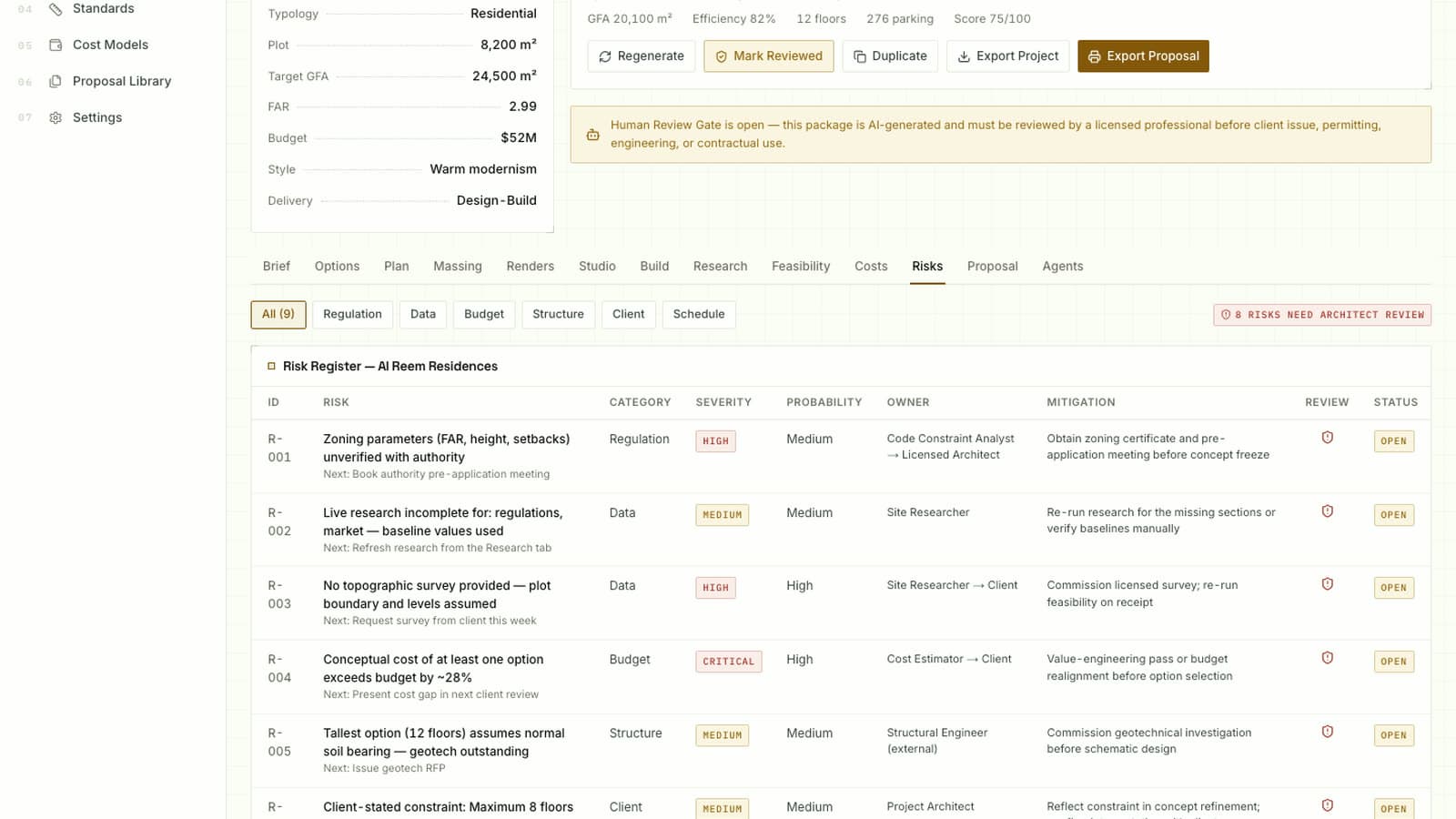Click the 8 Risks Need Architect Review badge
Viewport: 1456px width, 819px height.
pos(1322,315)
